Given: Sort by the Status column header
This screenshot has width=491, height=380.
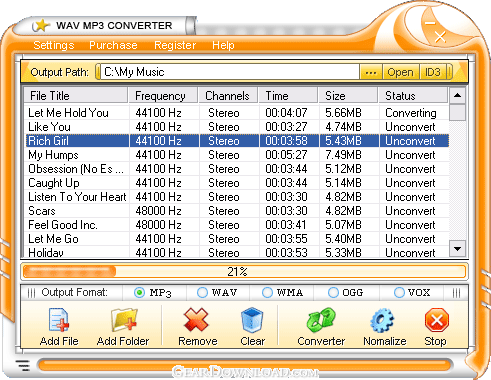Looking at the screenshot, I should (x=413, y=96).
